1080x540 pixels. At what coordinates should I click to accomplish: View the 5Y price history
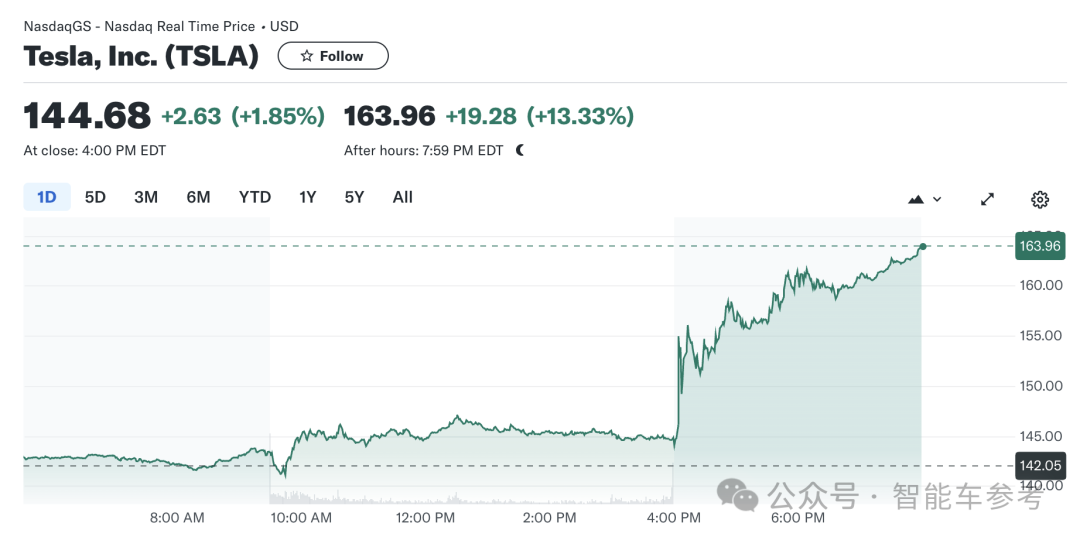[354, 197]
